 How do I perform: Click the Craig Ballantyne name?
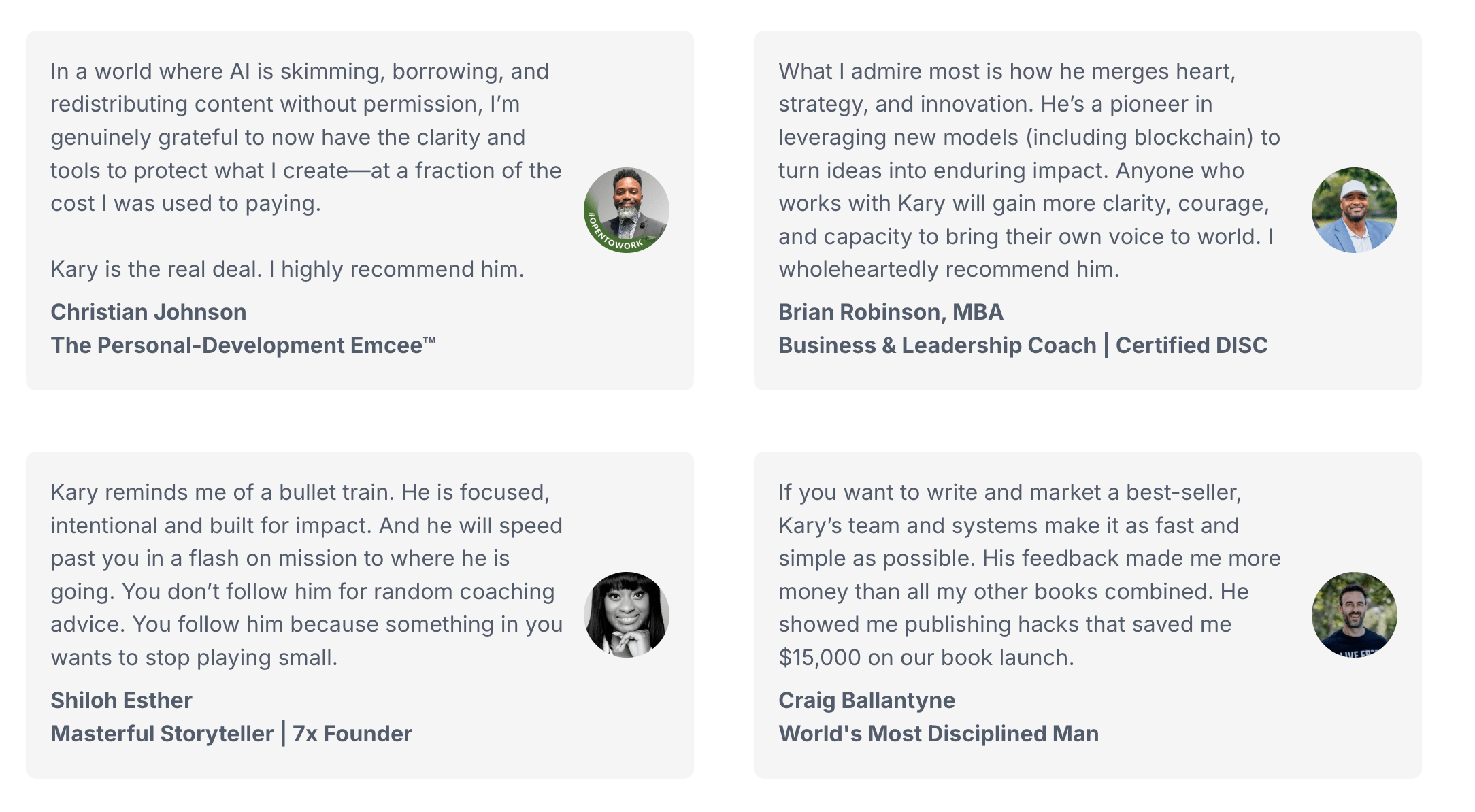[866, 700]
